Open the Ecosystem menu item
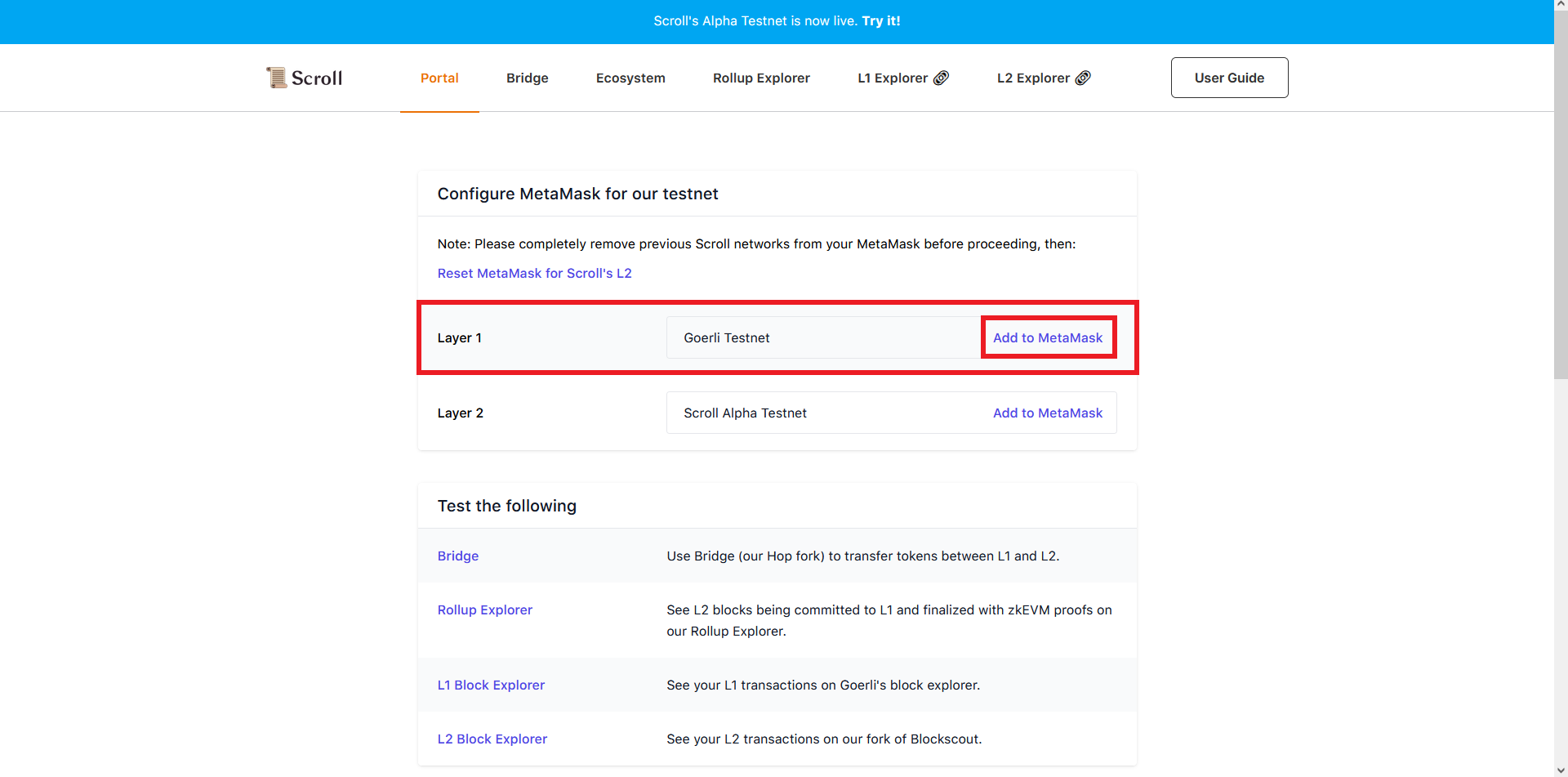The image size is (1568, 777). pyautogui.click(x=630, y=78)
